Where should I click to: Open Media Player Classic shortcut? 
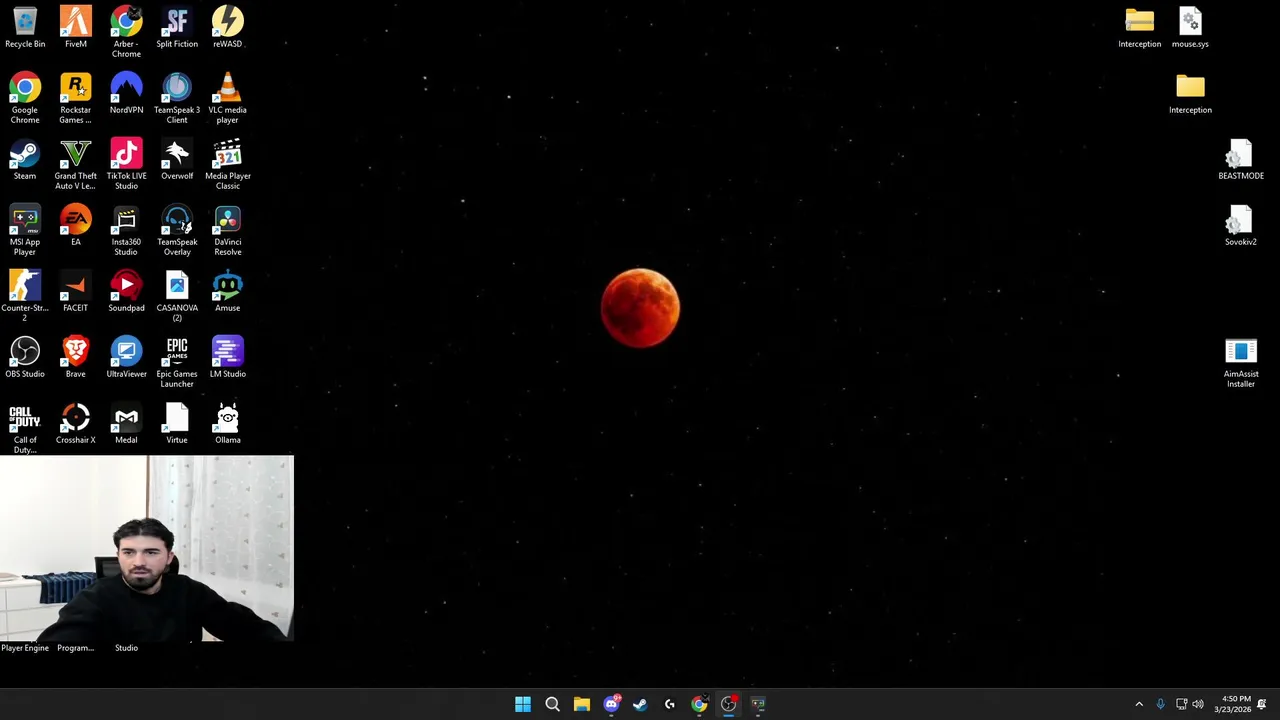coord(227,164)
